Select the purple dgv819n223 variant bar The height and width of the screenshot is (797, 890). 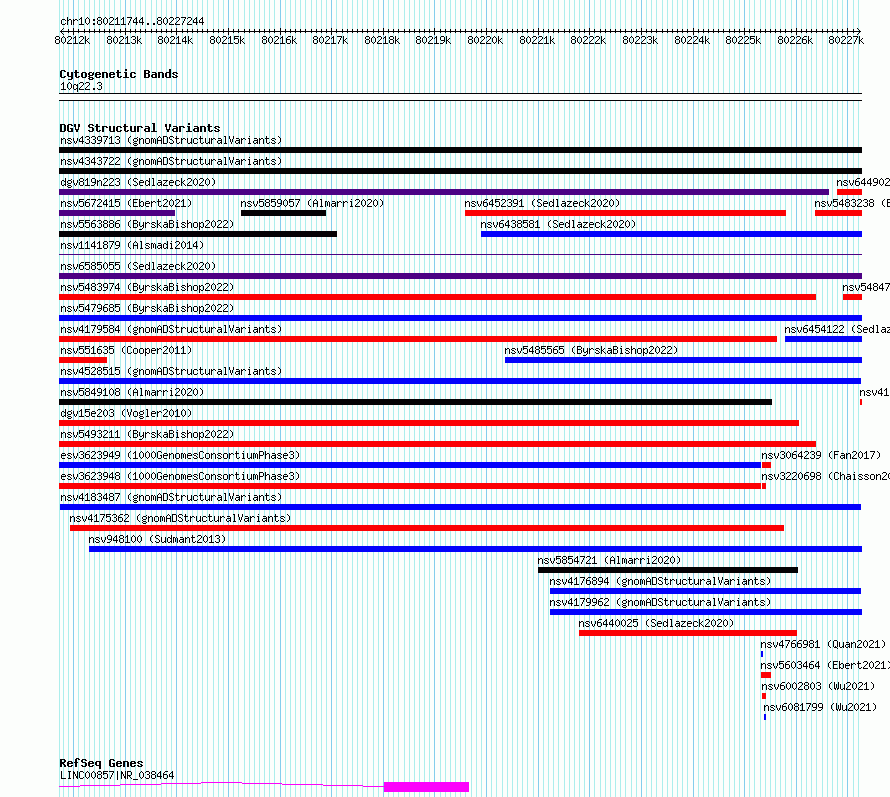(x=444, y=192)
